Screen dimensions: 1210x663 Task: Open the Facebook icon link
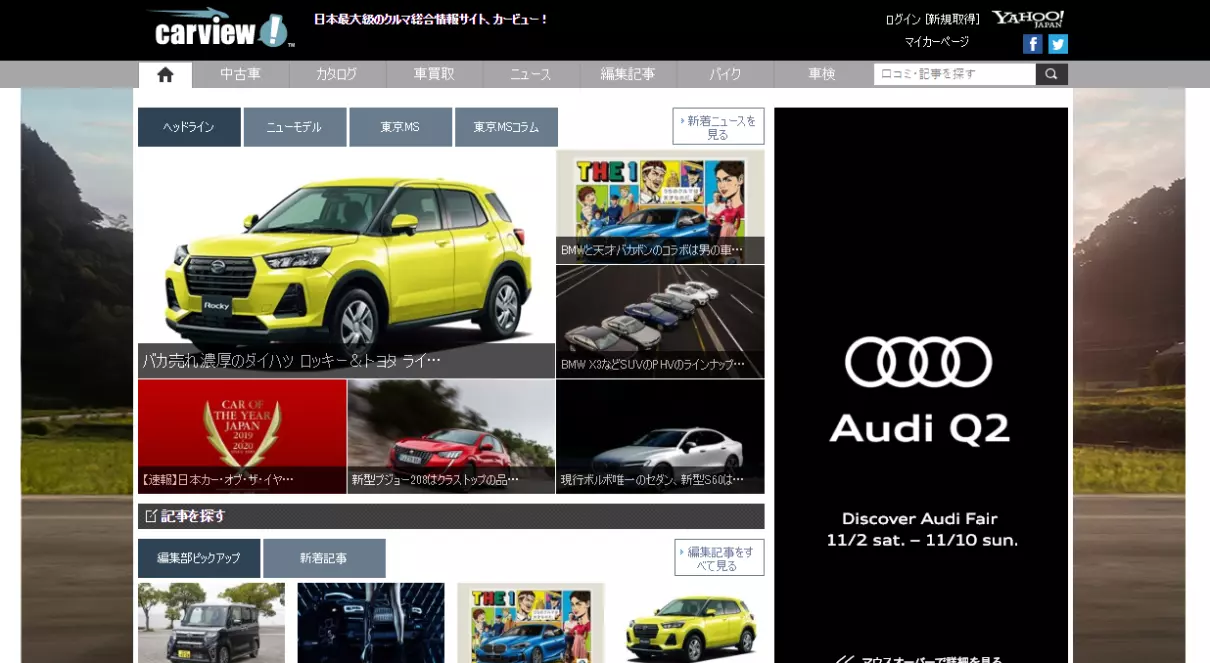pos(1033,44)
